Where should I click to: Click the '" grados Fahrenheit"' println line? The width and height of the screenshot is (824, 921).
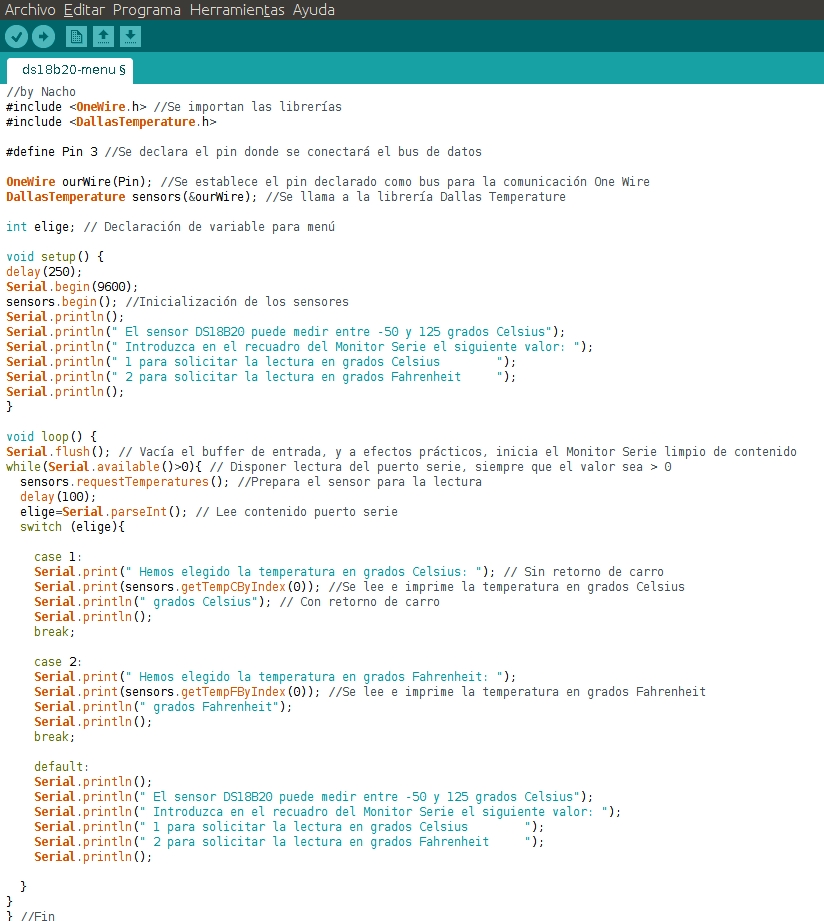pyautogui.click(x=163, y=707)
